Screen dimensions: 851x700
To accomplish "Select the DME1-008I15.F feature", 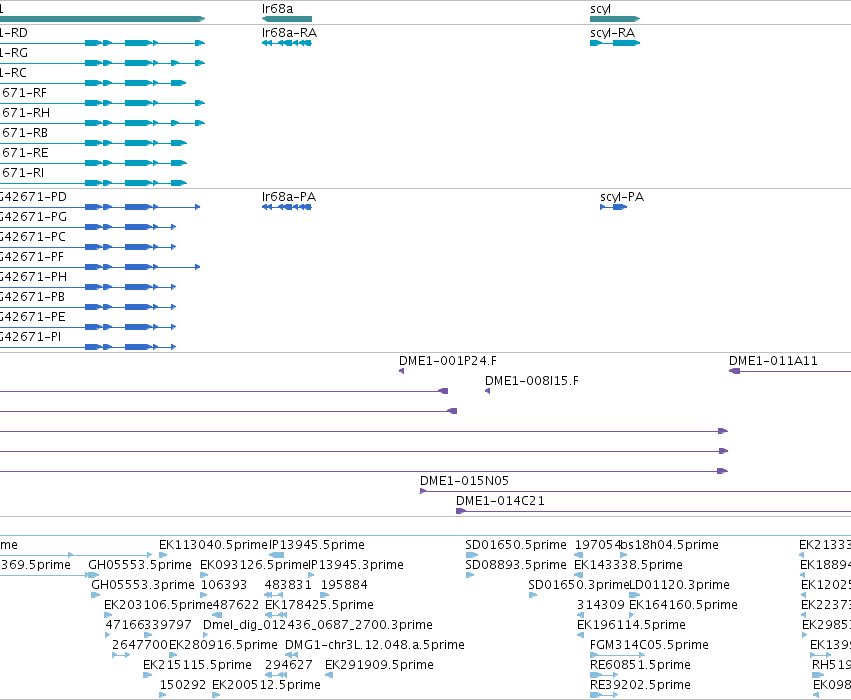I will coord(487,391).
